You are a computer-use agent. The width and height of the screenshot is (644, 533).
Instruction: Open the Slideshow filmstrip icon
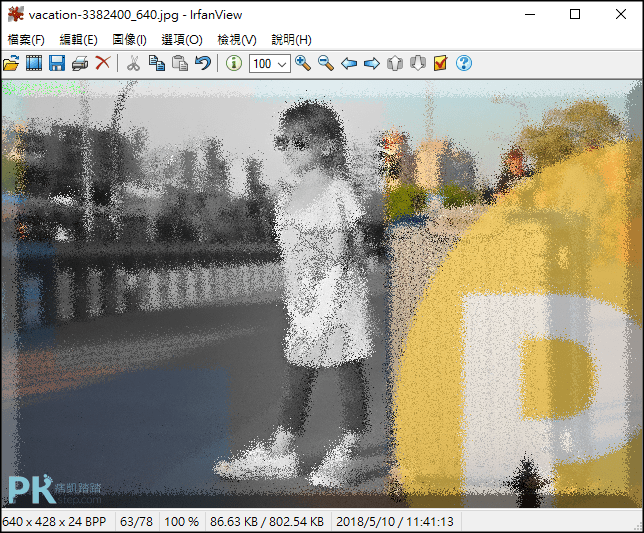(x=34, y=63)
